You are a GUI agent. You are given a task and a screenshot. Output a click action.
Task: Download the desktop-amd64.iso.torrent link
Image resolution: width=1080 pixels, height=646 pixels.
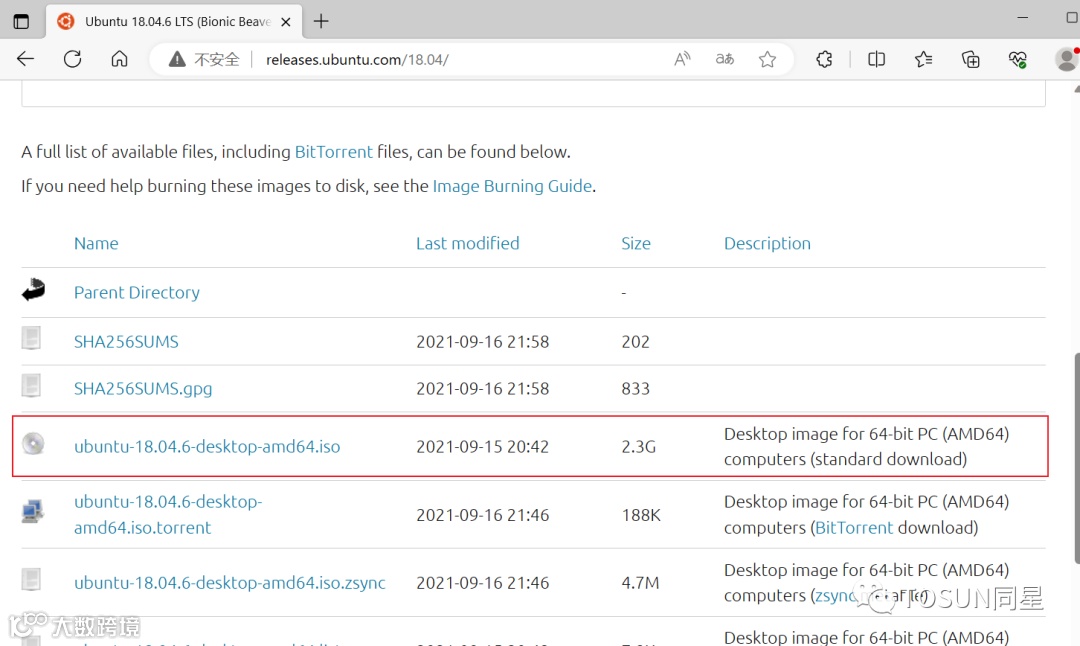tap(168, 514)
